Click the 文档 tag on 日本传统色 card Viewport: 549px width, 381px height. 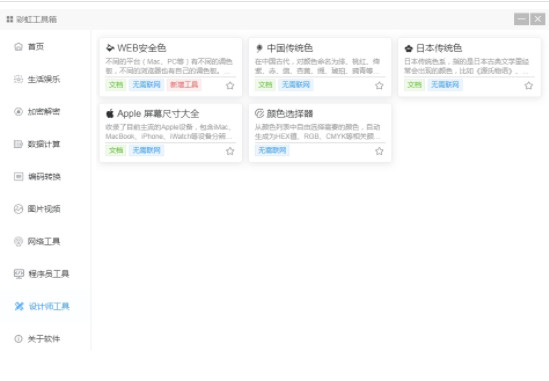[x=414, y=85]
